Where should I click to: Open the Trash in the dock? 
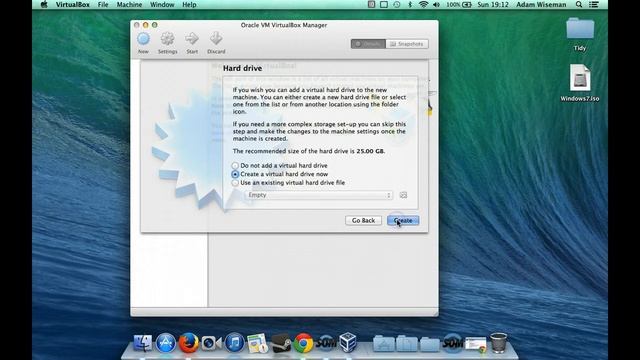[498, 342]
